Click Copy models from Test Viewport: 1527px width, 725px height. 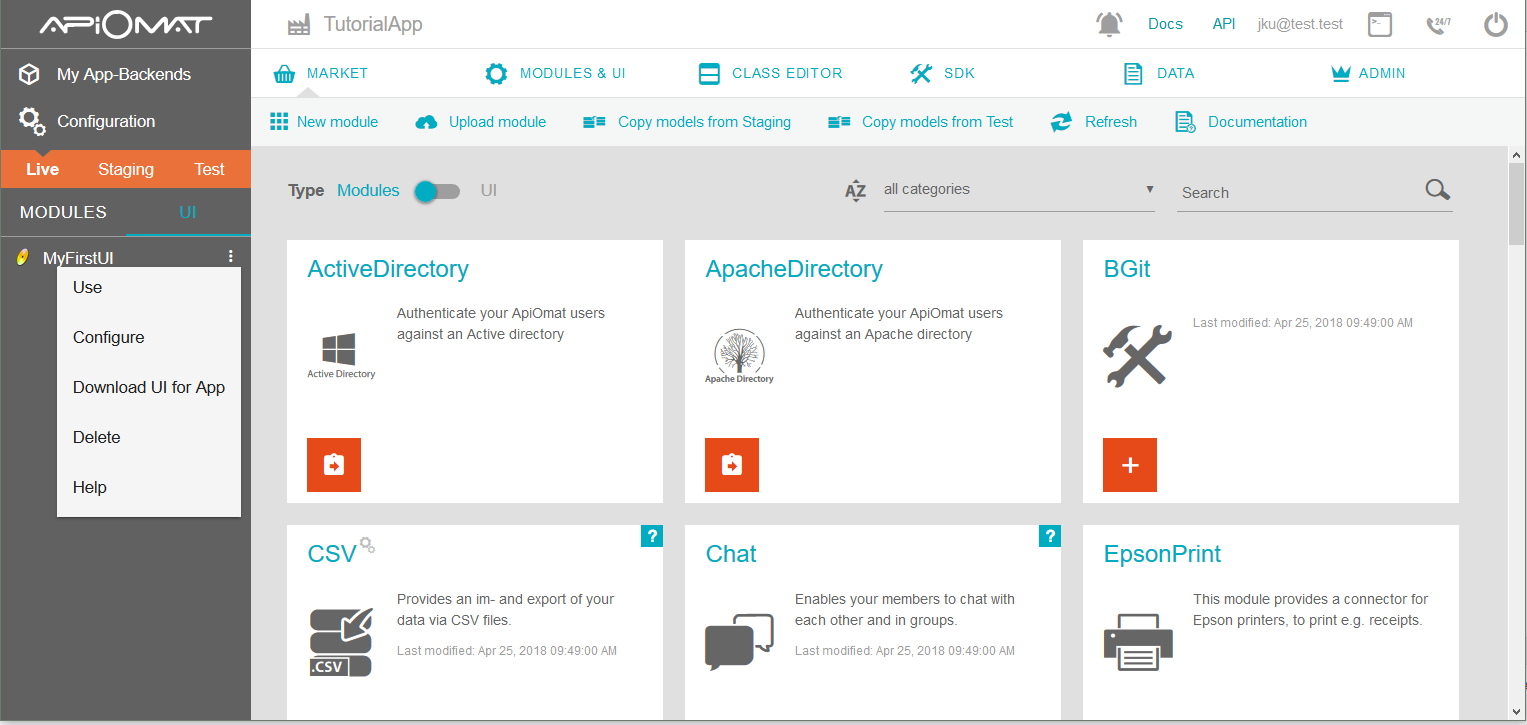pyautogui.click(x=921, y=122)
